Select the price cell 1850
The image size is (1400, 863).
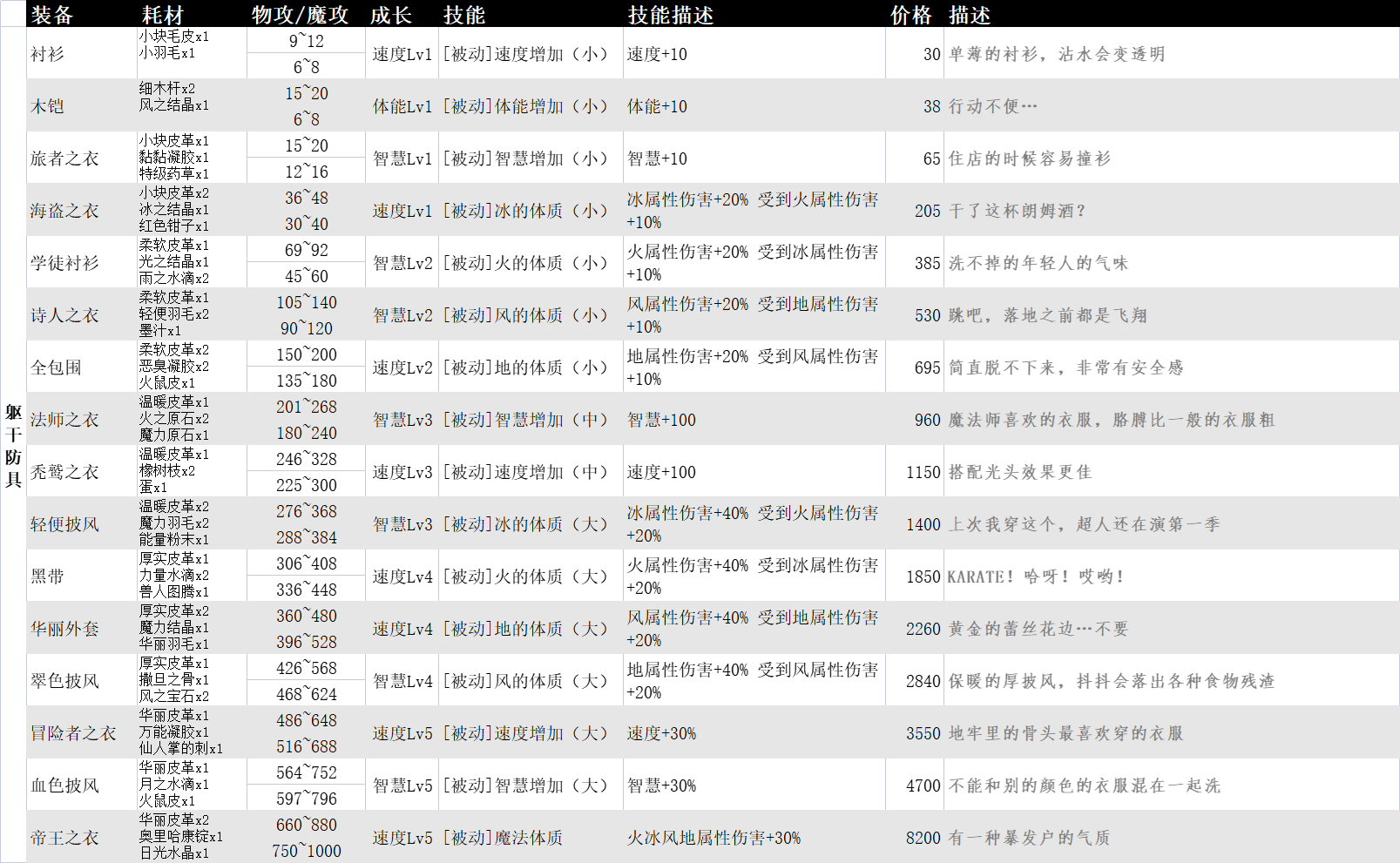point(915,576)
